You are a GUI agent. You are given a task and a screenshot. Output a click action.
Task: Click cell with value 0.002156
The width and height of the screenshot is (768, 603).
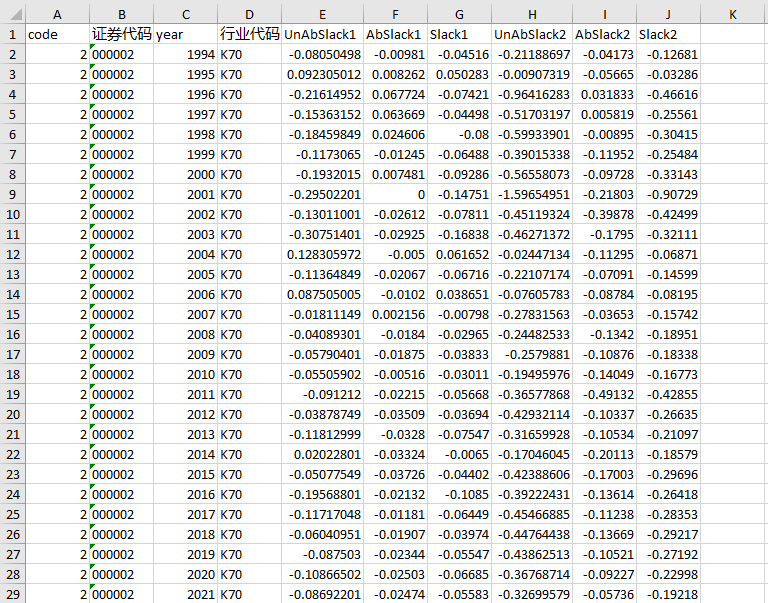[395, 314]
